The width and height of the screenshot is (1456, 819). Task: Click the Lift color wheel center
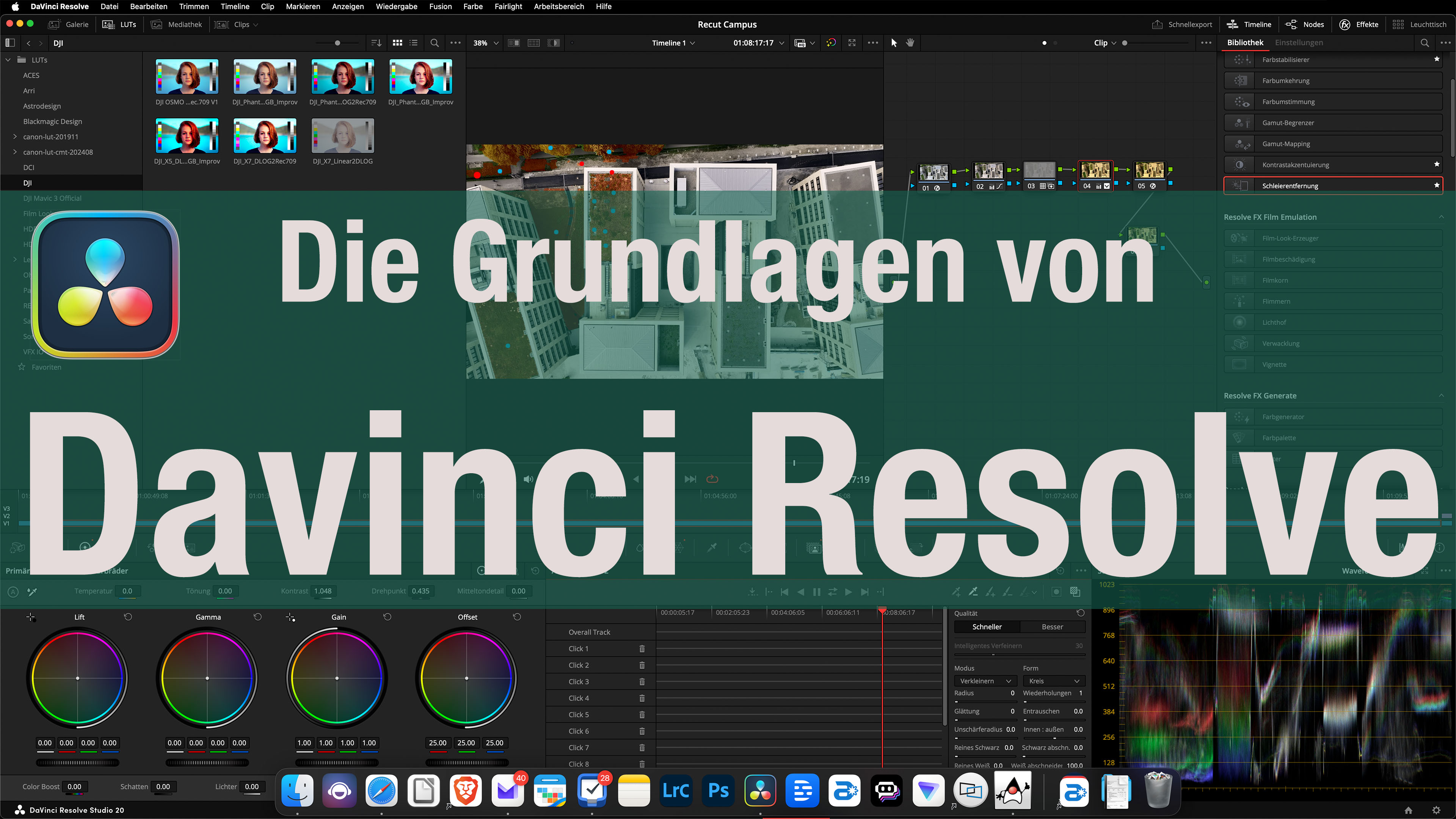(x=77, y=678)
